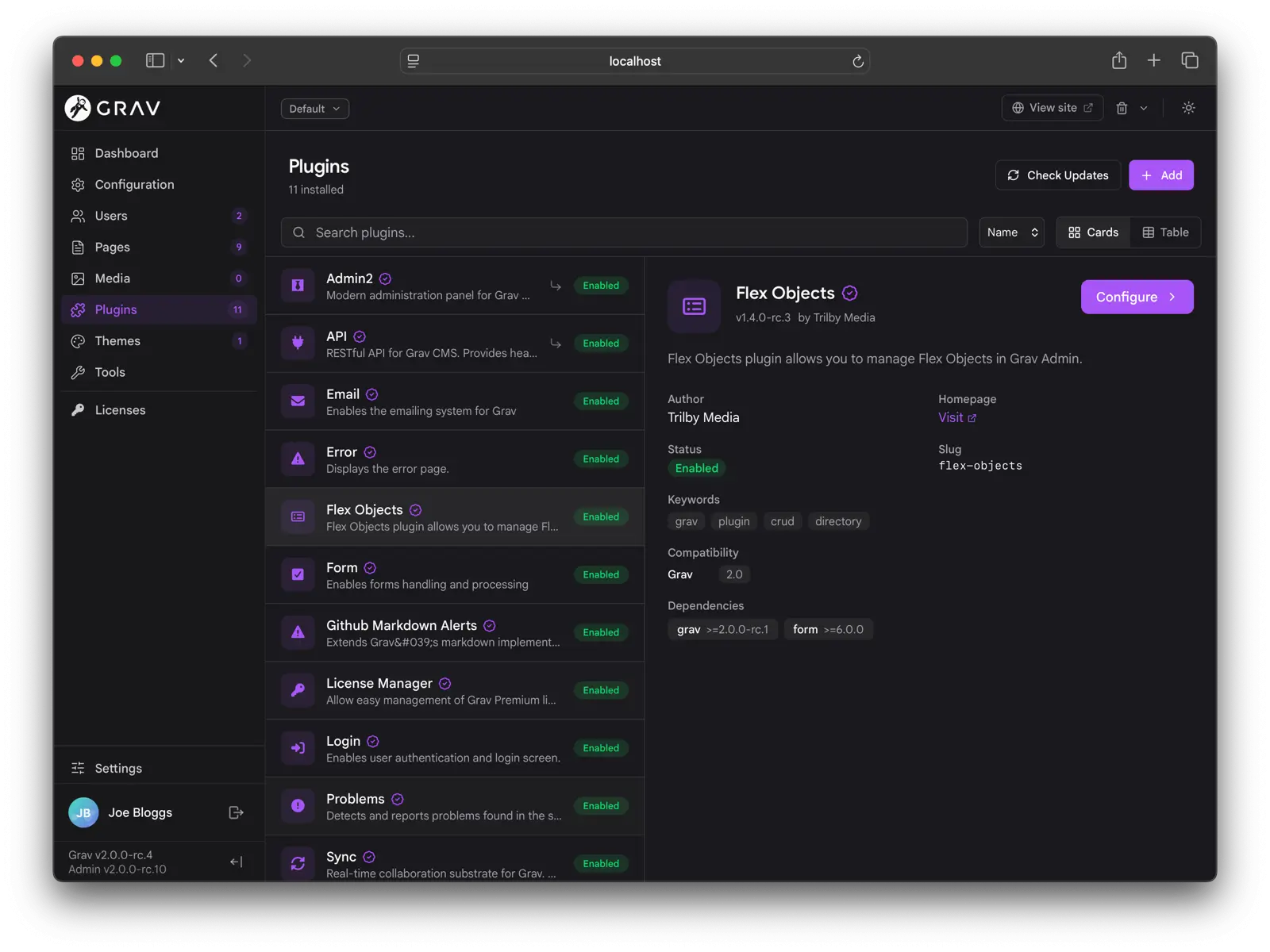
Task: Click the 'crud' keyword tag
Action: pyautogui.click(x=783, y=521)
